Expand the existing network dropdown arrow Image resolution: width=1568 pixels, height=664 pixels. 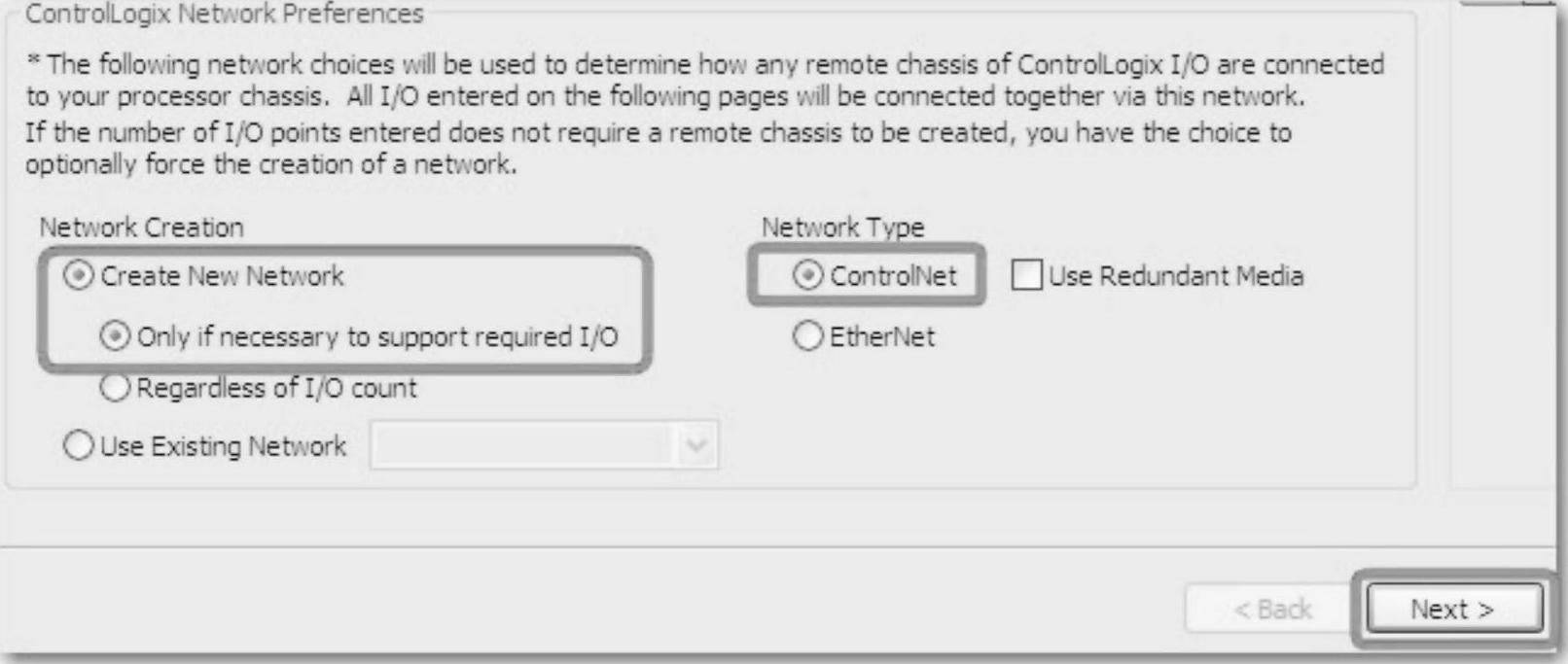pyautogui.click(x=695, y=446)
